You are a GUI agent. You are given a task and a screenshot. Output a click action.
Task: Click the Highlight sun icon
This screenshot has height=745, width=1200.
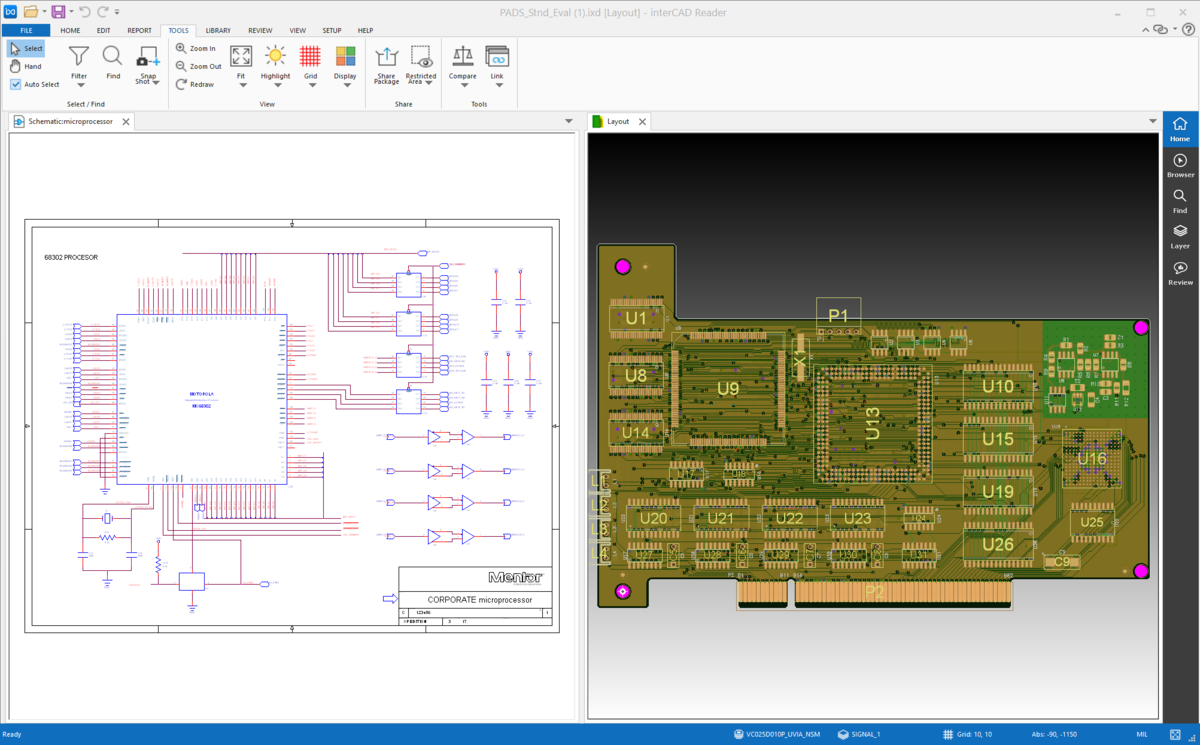275,56
